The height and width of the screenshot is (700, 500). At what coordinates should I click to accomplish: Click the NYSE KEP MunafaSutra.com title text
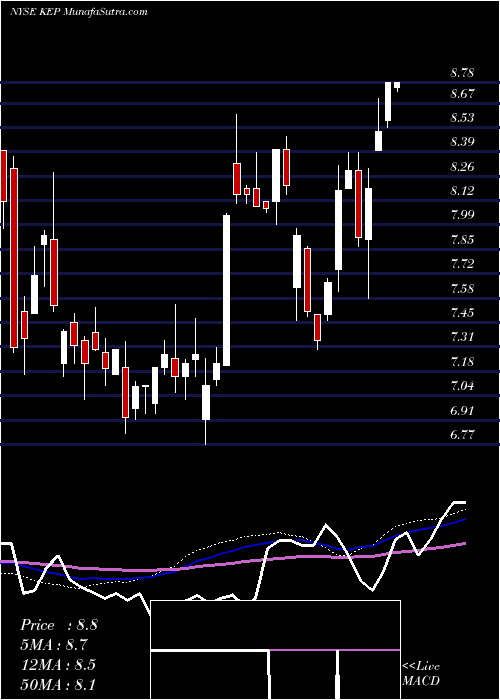(x=78, y=11)
